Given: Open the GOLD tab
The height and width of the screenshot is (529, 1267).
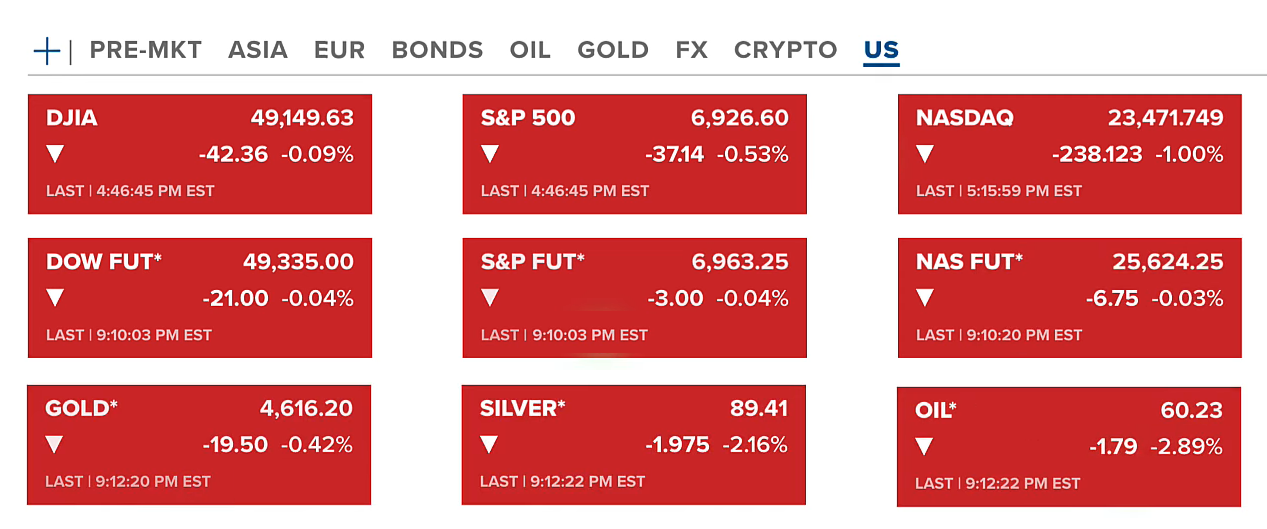Looking at the screenshot, I should 613,50.
